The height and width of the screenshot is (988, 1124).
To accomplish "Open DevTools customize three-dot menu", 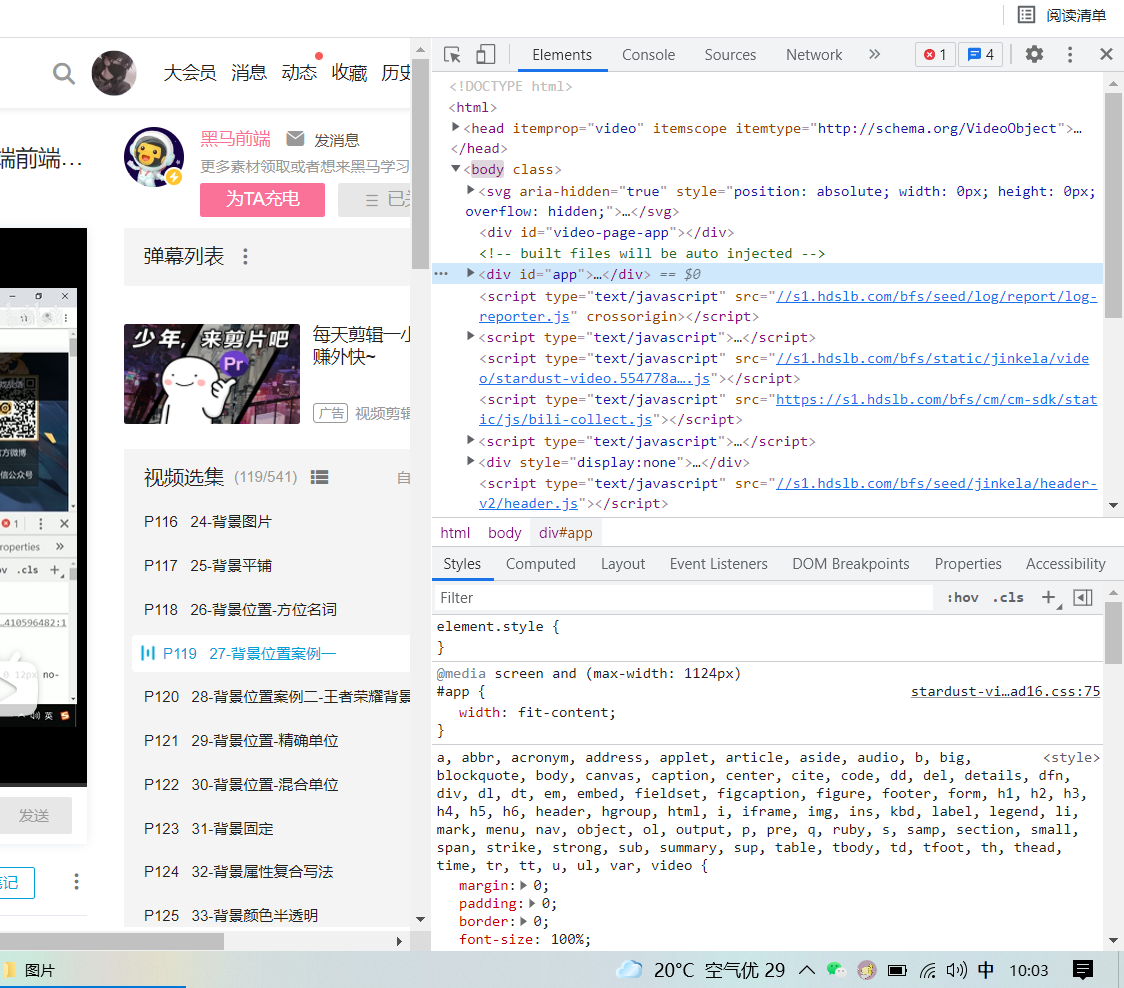I will pyautogui.click(x=1070, y=54).
